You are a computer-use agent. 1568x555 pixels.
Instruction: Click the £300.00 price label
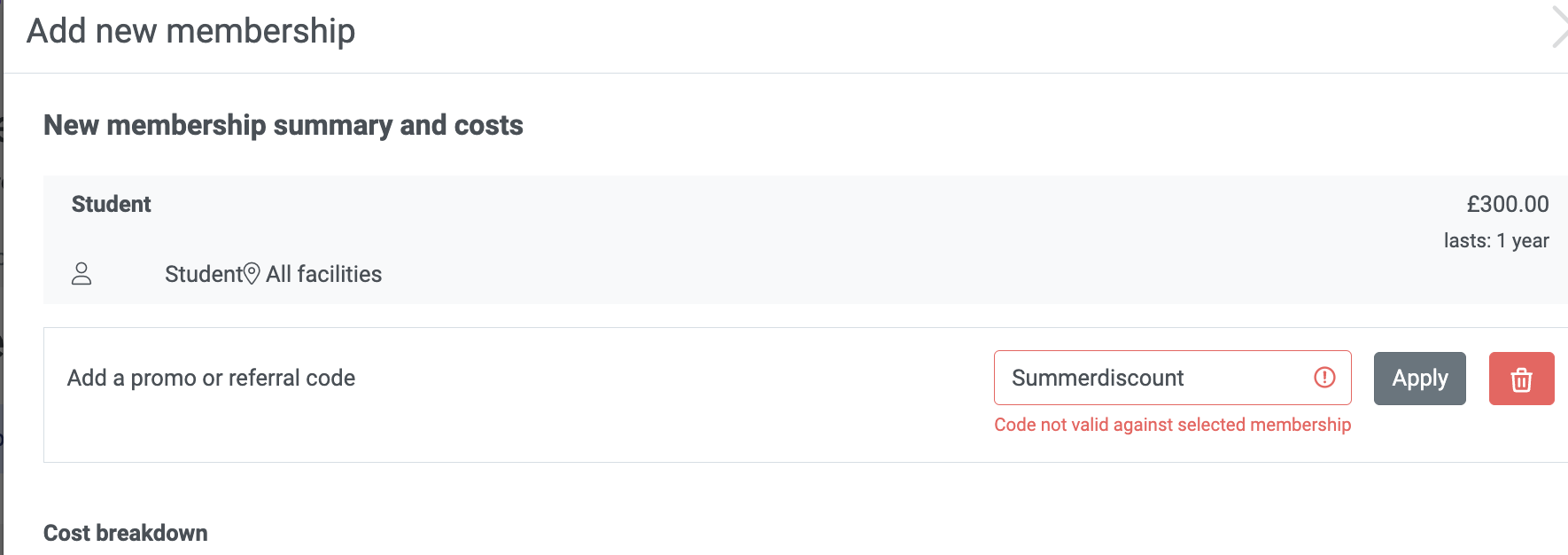point(1508,204)
